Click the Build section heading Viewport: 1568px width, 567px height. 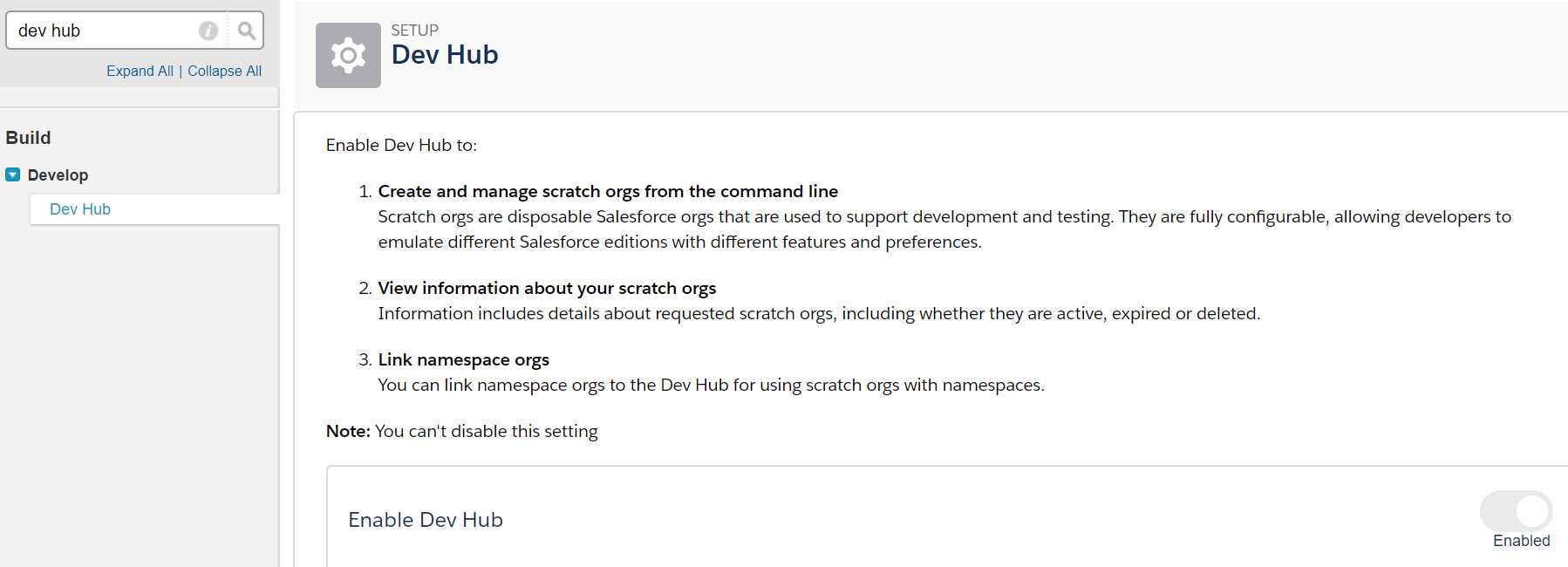click(28, 138)
